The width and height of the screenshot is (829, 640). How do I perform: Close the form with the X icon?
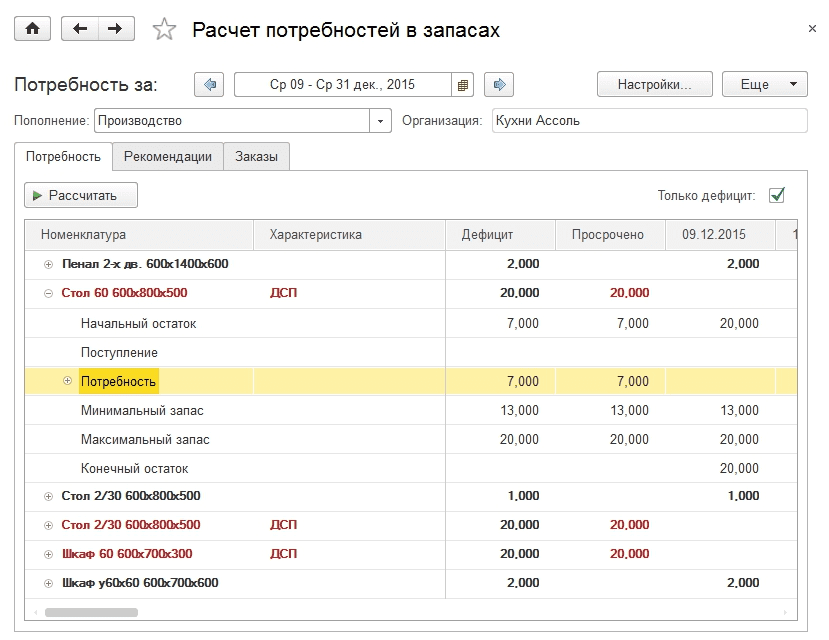[x=812, y=30]
